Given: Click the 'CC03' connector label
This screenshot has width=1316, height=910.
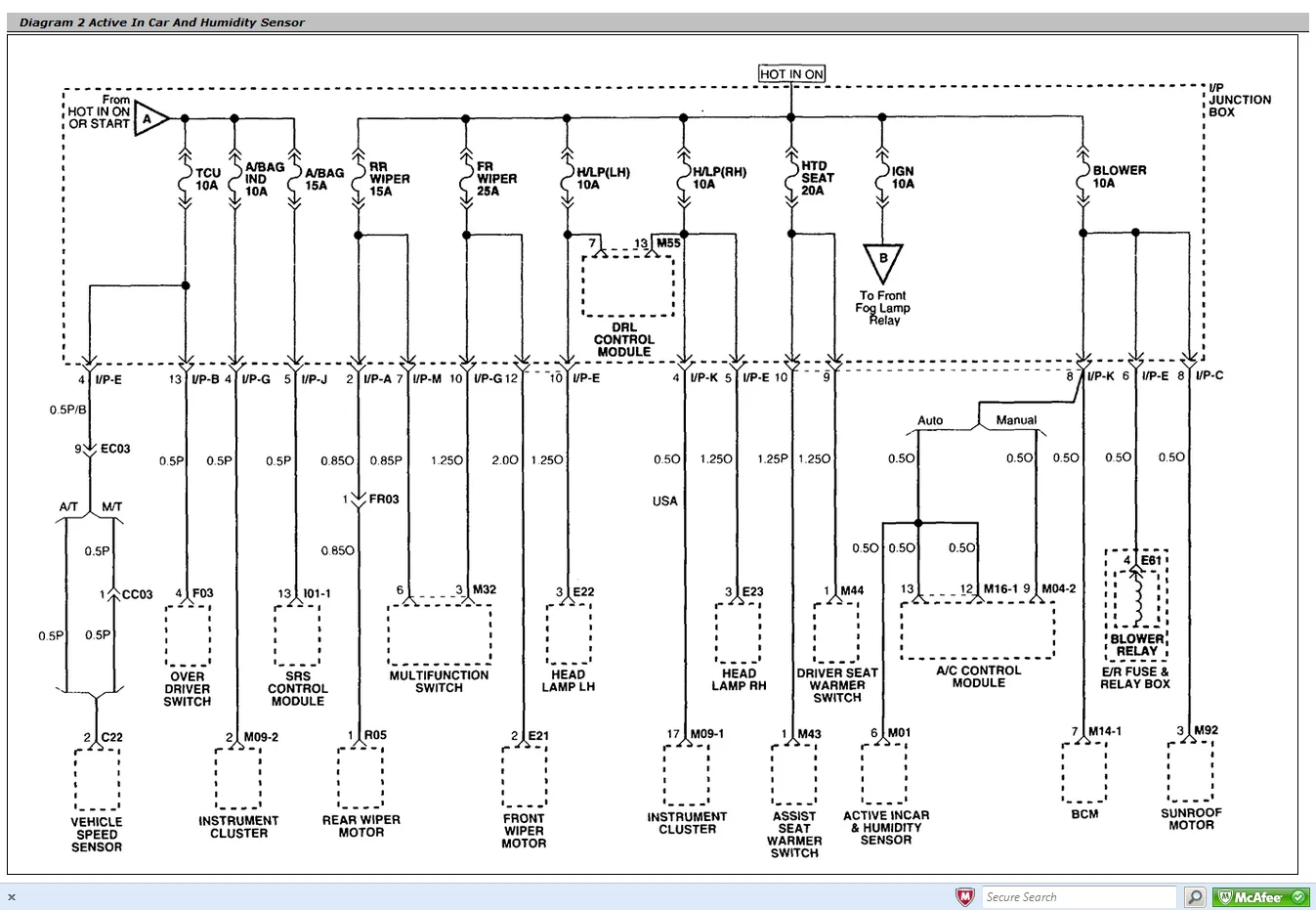Looking at the screenshot, I should point(137,594).
